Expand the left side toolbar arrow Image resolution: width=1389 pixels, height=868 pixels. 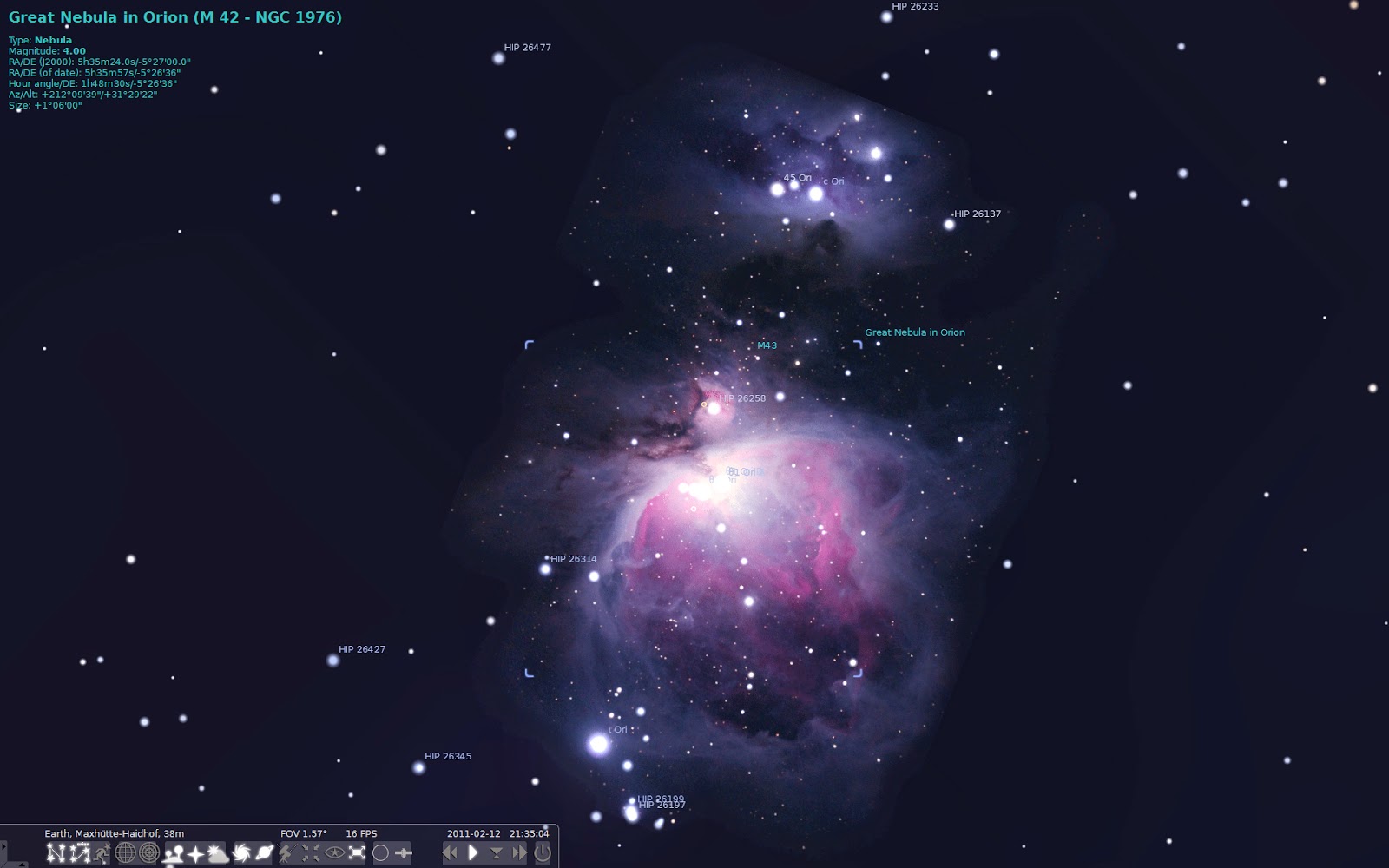pos(3,847)
